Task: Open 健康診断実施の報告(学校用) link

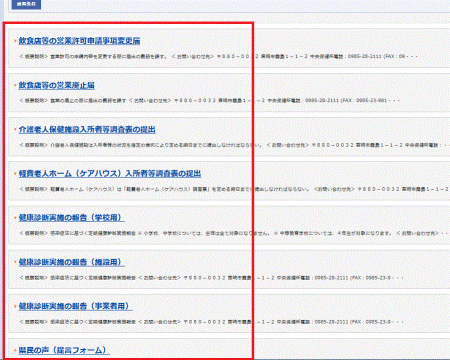Action: pos(72,218)
